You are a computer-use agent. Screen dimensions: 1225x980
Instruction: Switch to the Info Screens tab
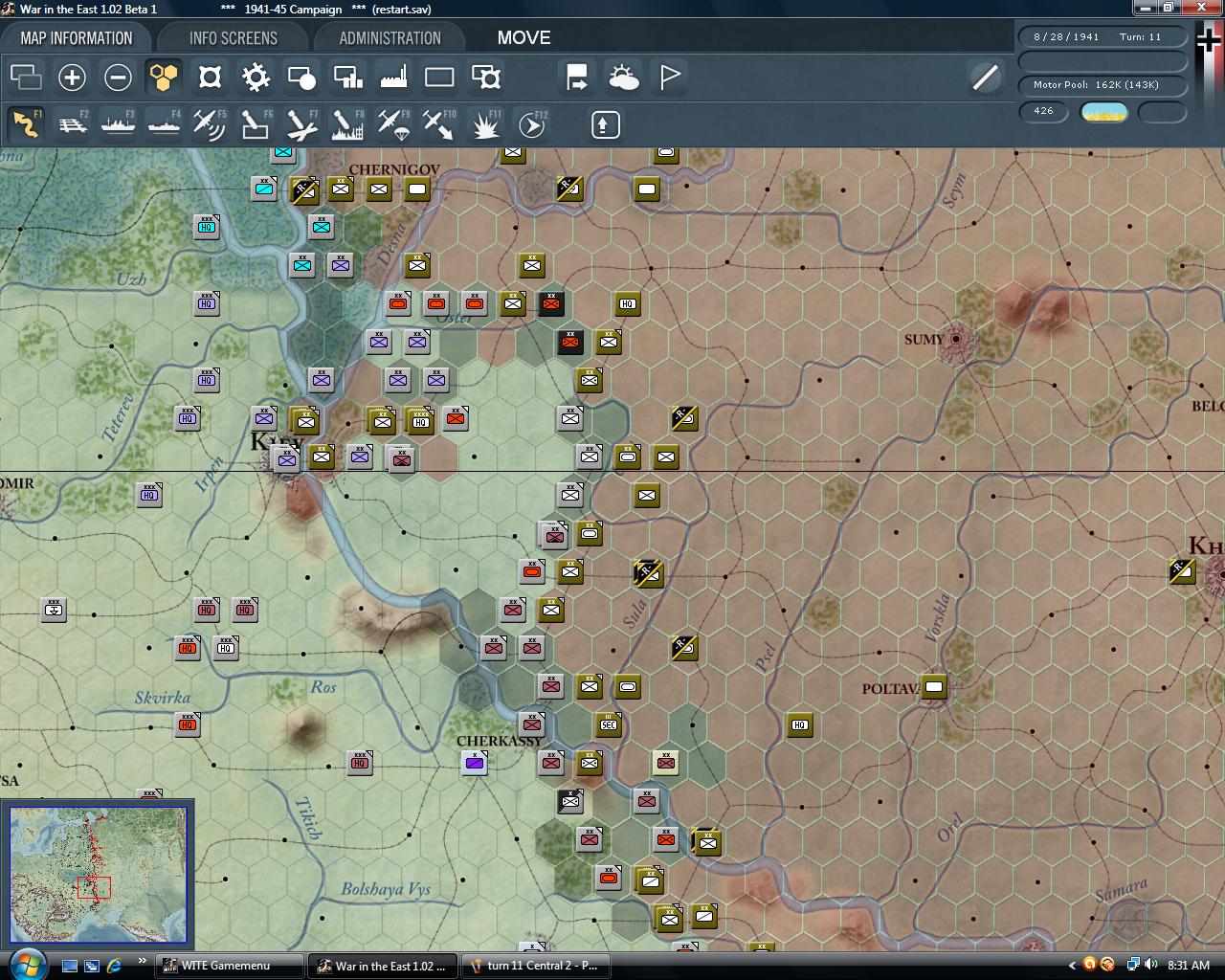[233, 38]
